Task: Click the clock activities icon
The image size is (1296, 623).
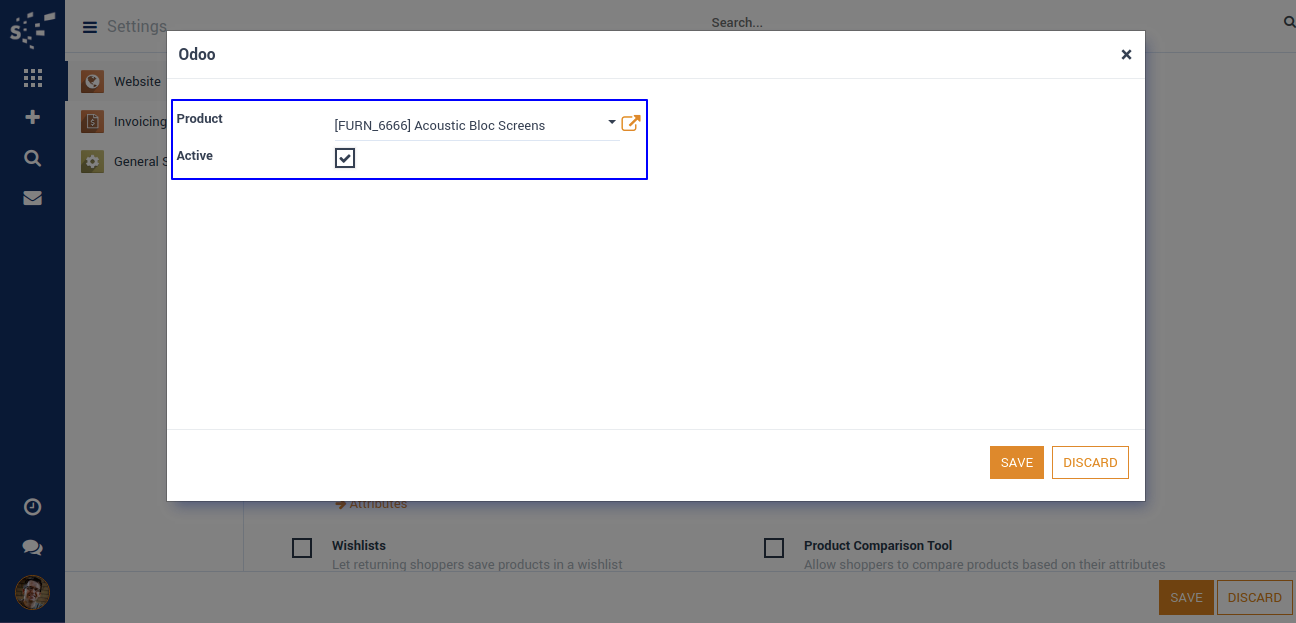Action: (32, 507)
